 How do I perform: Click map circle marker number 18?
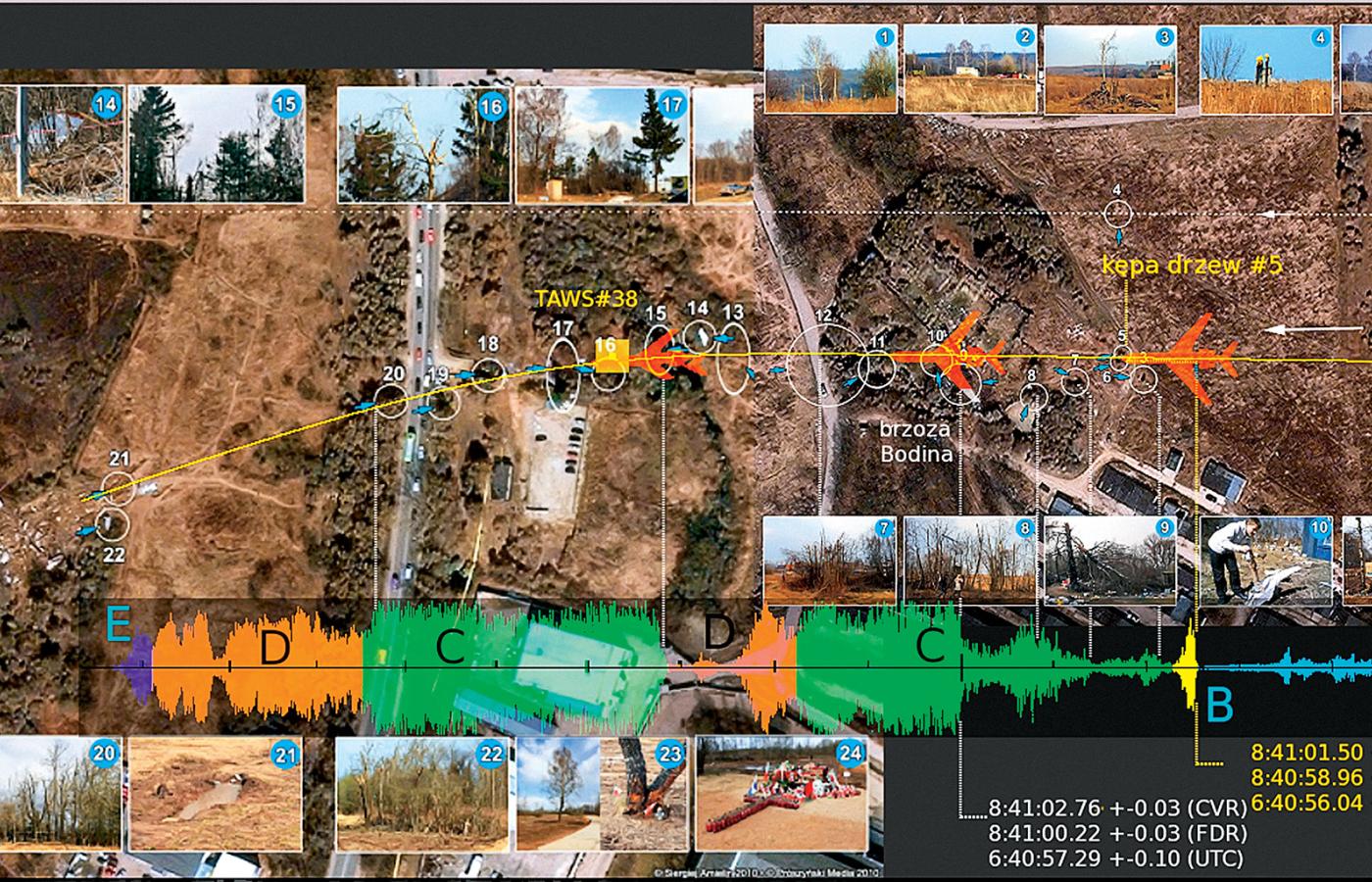(x=488, y=371)
